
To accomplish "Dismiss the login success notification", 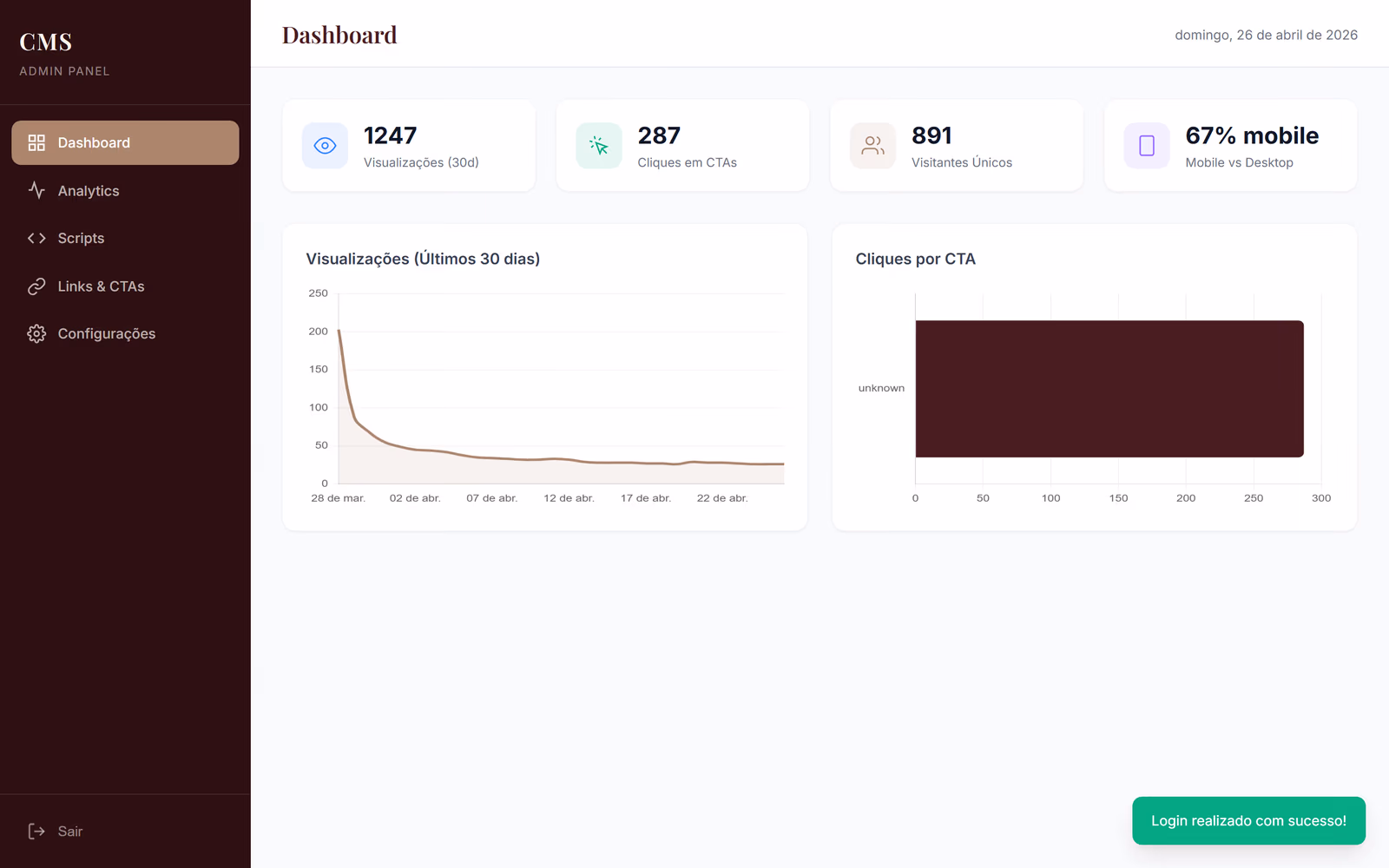I will click(1248, 820).
